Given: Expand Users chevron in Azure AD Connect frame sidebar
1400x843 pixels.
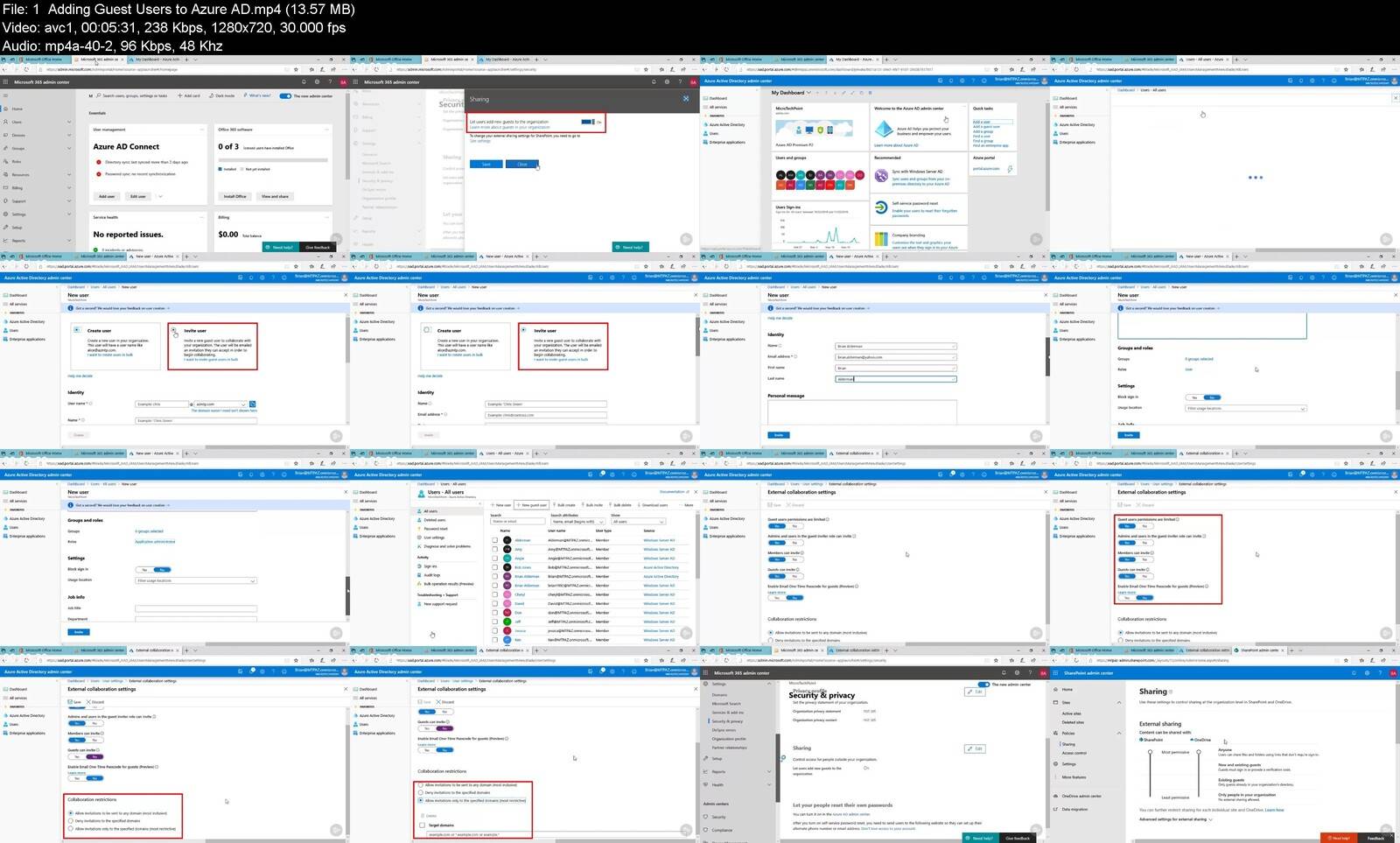Looking at the screenshot, I should pyautogui.click(x=69, y=122).
